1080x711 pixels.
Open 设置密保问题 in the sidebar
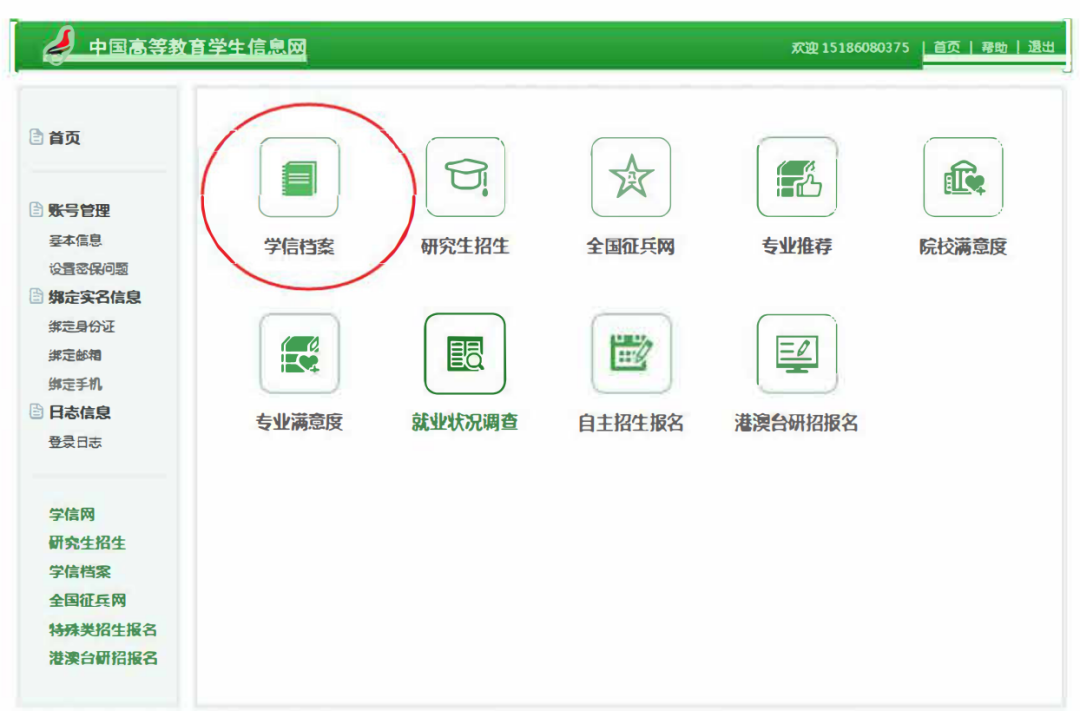pos(88,269)
